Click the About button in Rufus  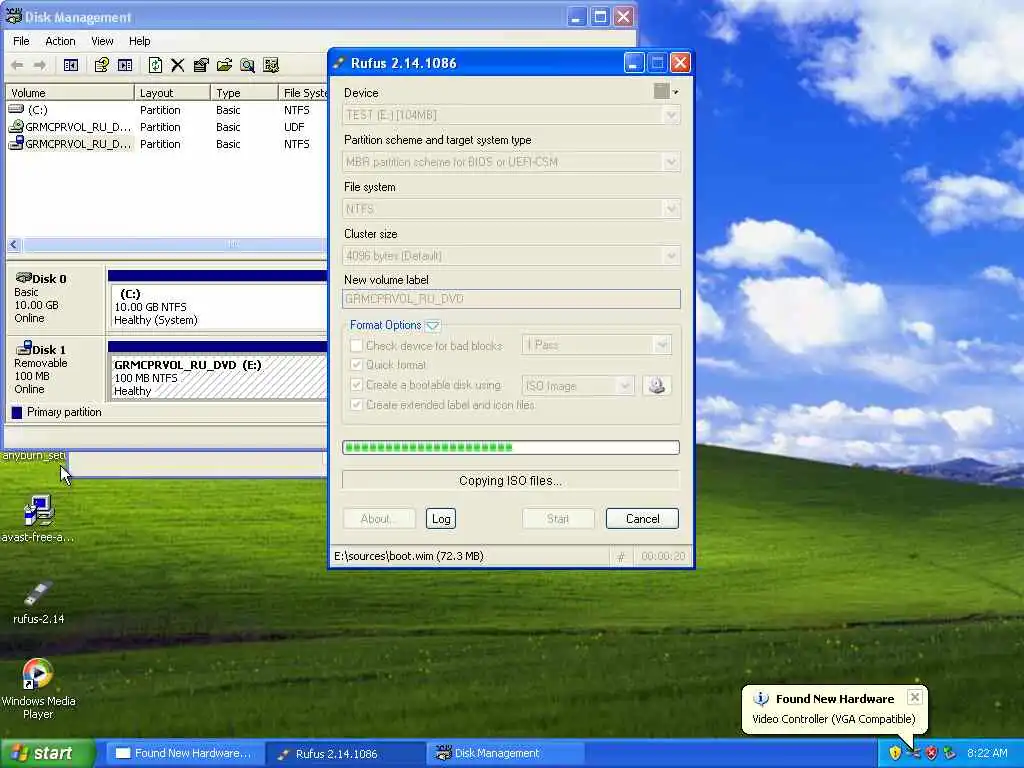pos(379,519)
